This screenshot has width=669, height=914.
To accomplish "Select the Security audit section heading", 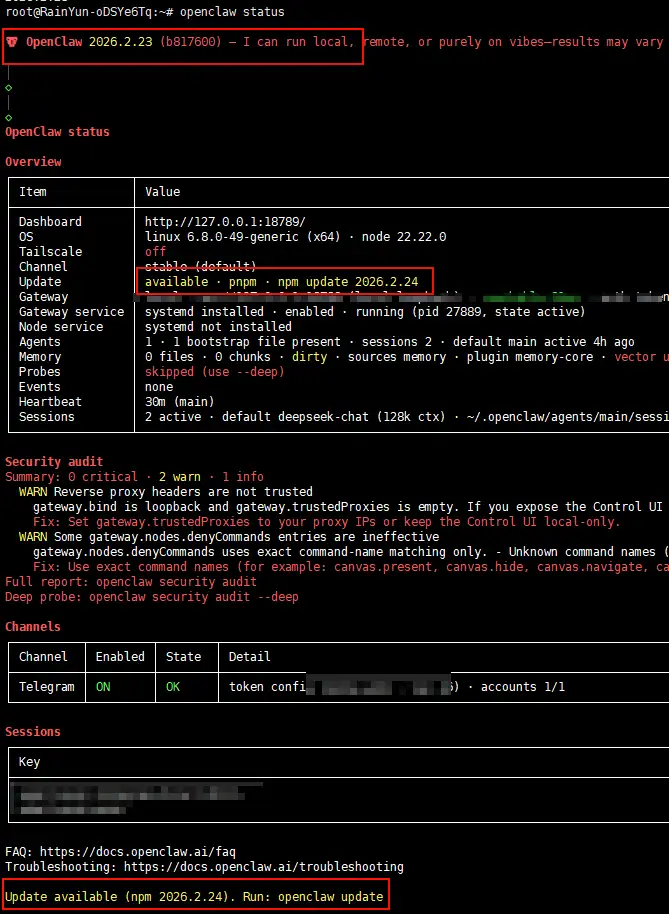I will (x=54, y=462).
